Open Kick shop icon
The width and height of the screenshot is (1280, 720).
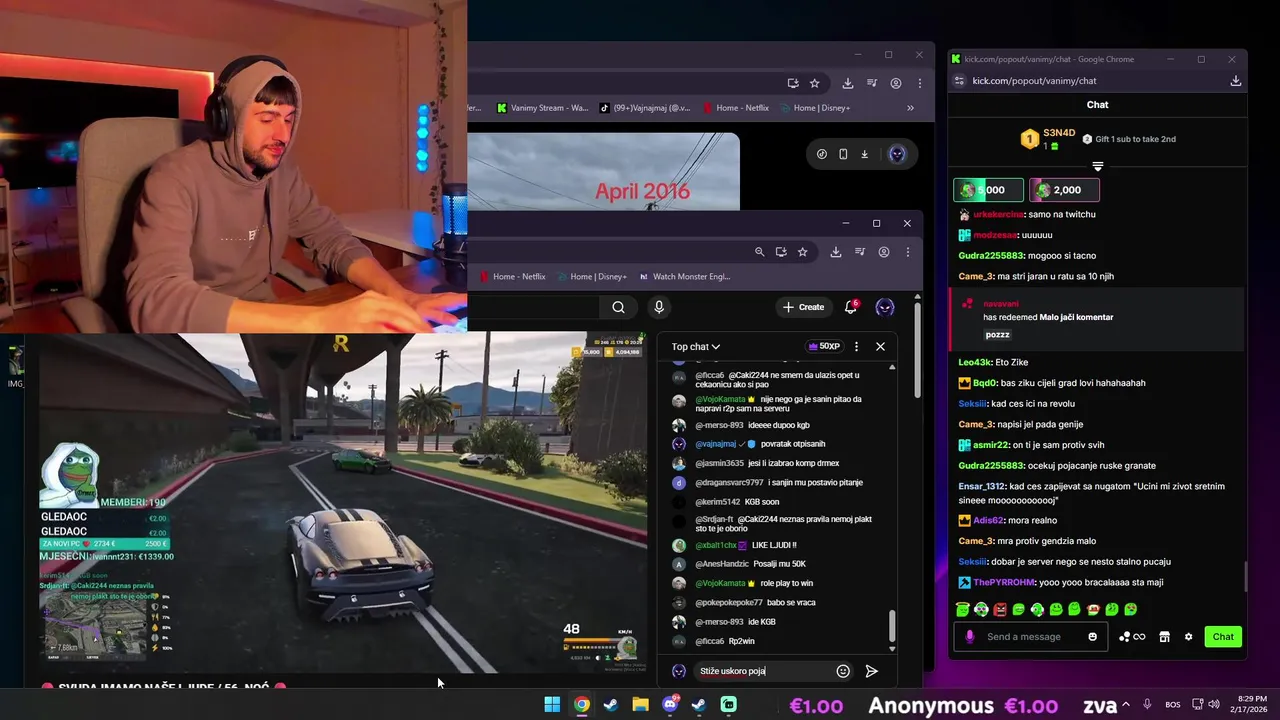coord(1165,637)
